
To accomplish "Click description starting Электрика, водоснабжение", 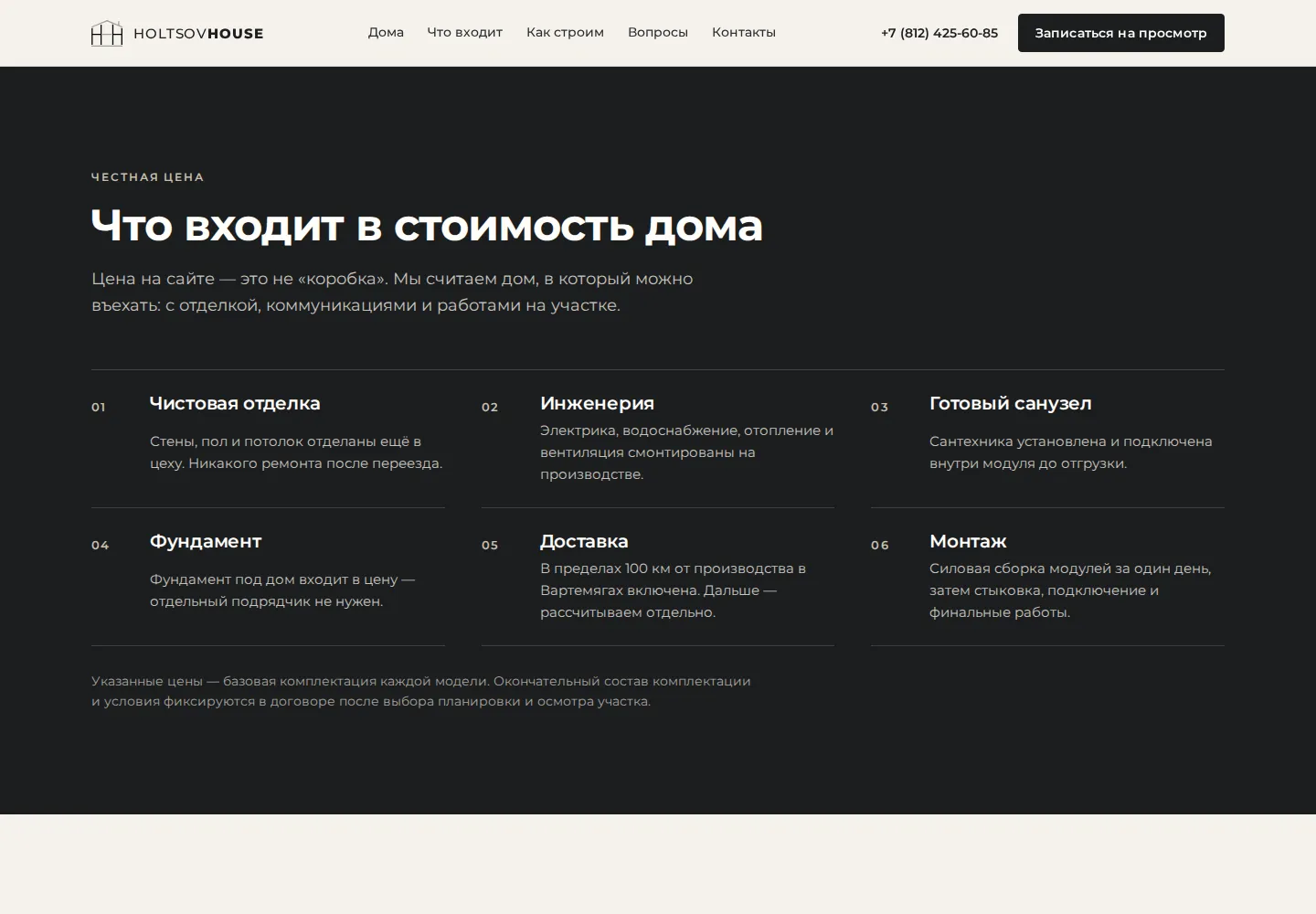I will 686,452.
